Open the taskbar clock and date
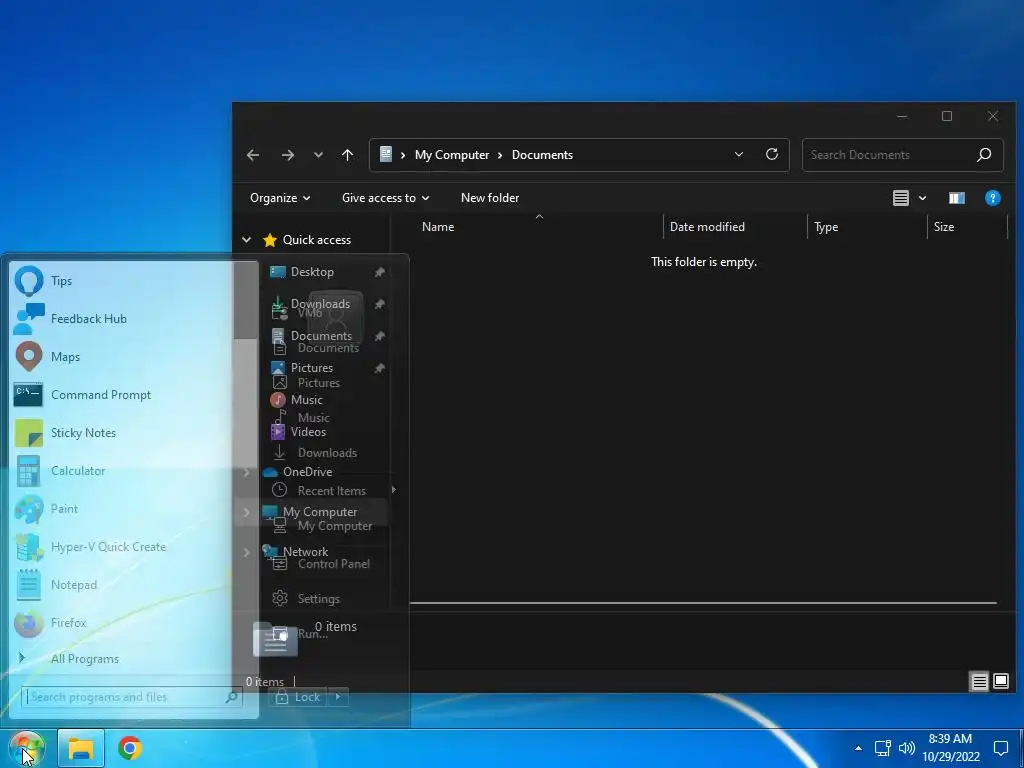Image resolution: width=1024 pixels, height=768 pixels. [x=951, y=748]
